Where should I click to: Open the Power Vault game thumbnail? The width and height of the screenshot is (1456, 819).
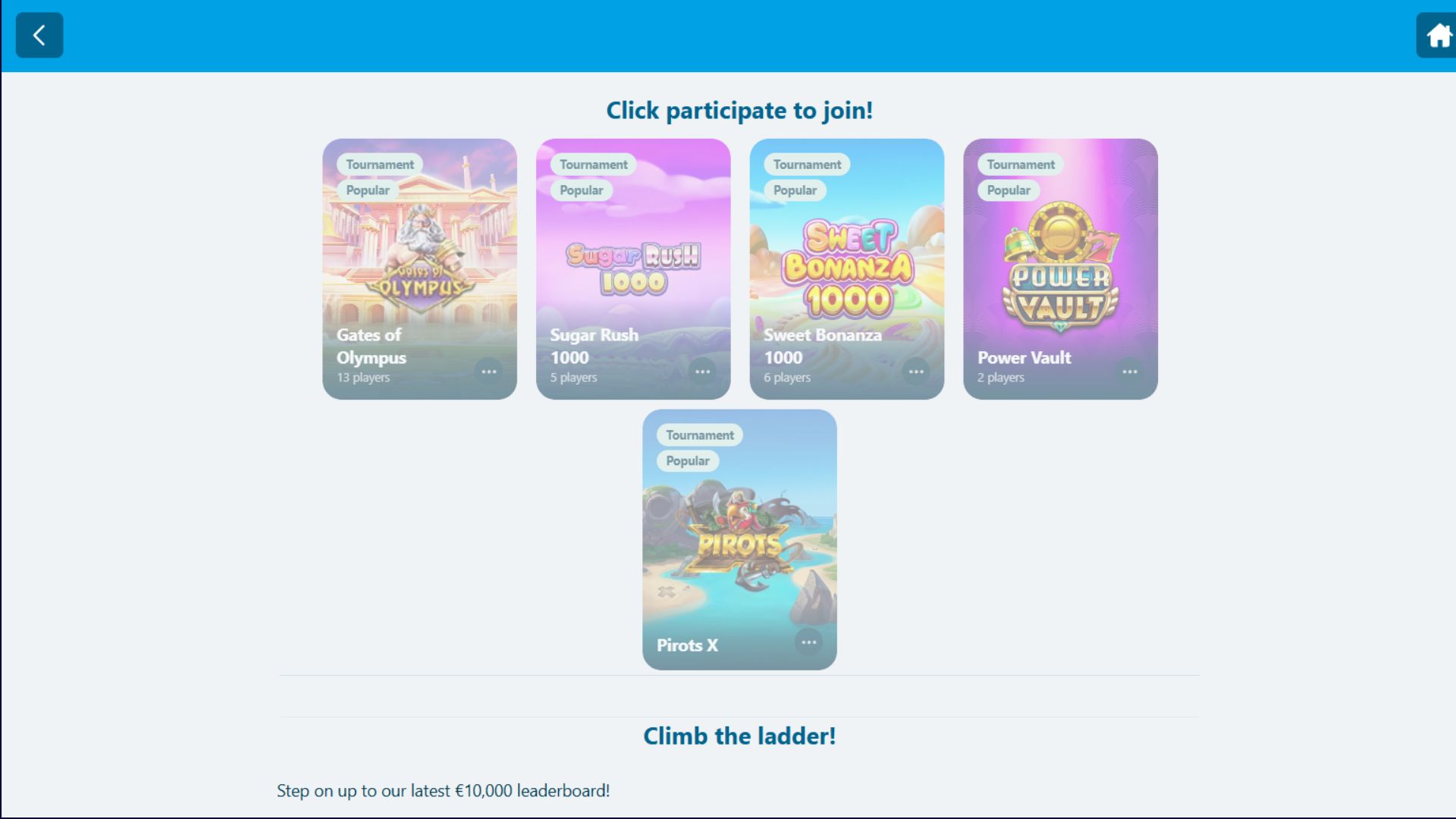click(x=1060, y=268)
